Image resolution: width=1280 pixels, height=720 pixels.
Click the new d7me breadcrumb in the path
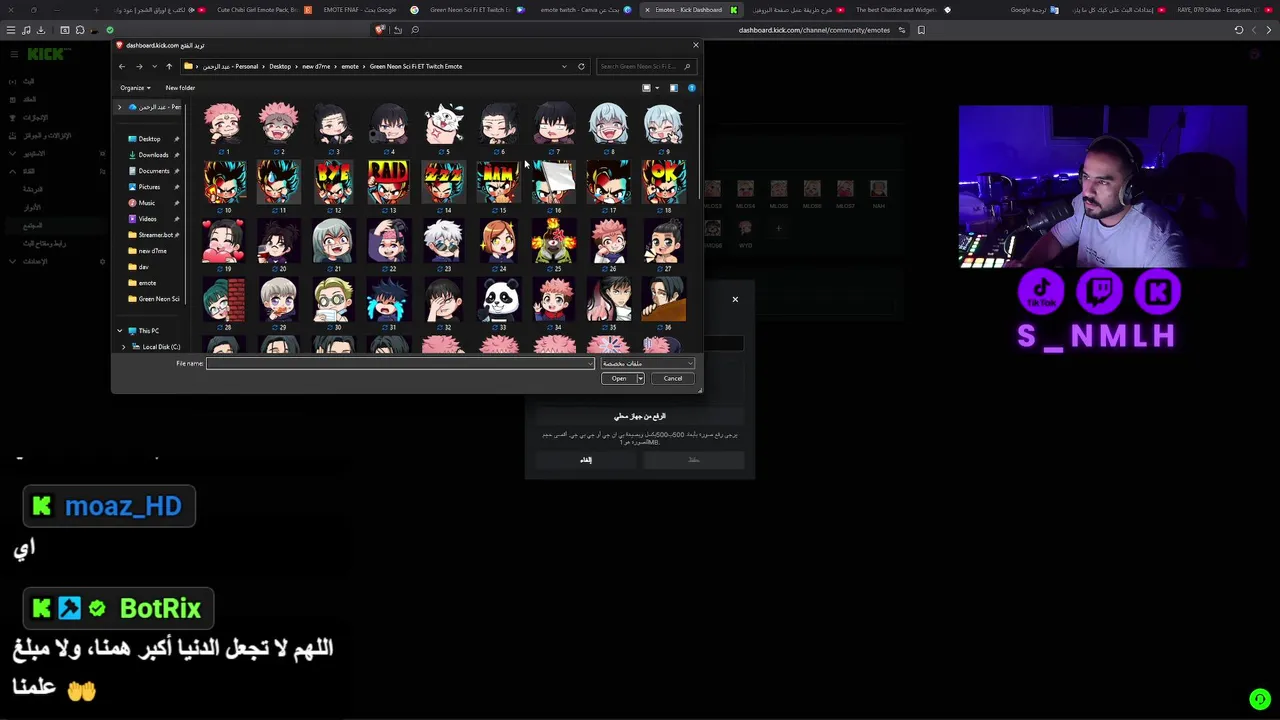[316, 66]
